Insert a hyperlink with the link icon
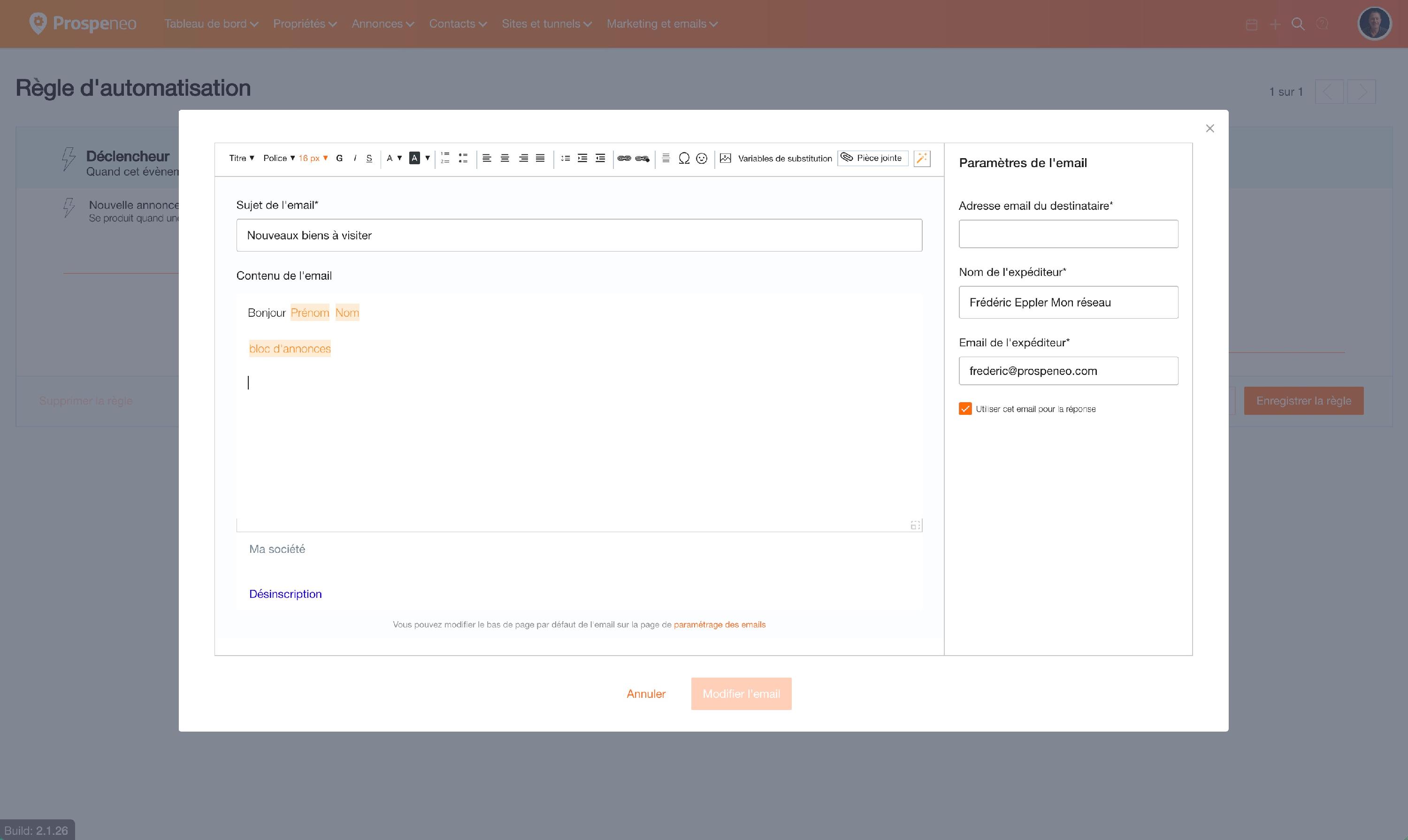Image resolution: width=1408 pixels, height=840 pixels. pyautogui.click(x=624, y=159)
